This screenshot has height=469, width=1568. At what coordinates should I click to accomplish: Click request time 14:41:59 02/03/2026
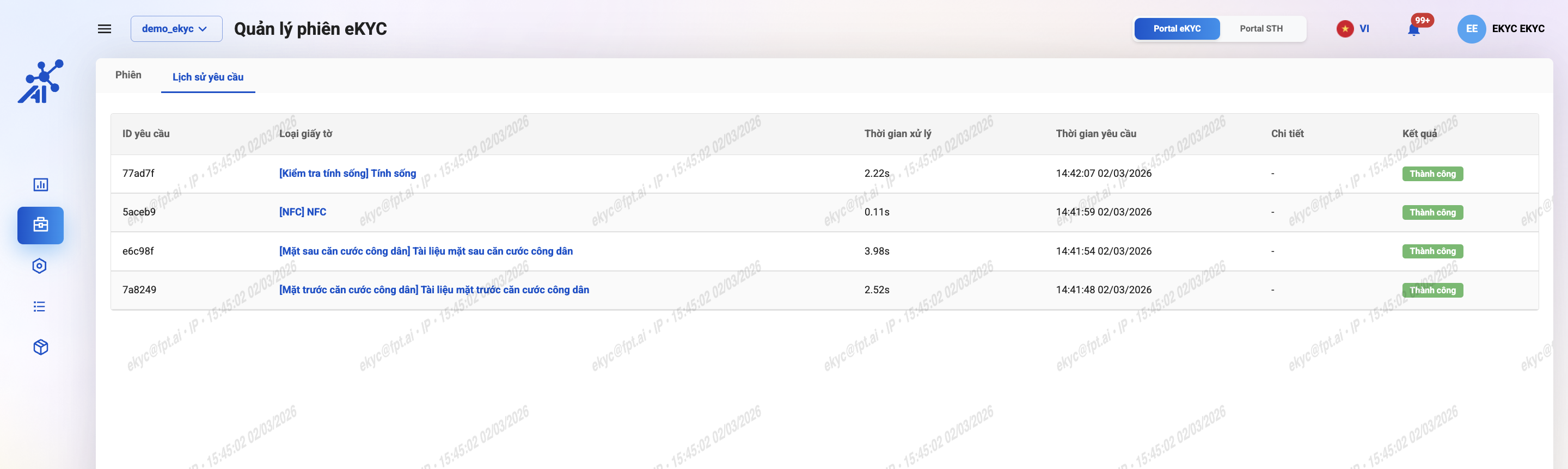(1104, 212)
